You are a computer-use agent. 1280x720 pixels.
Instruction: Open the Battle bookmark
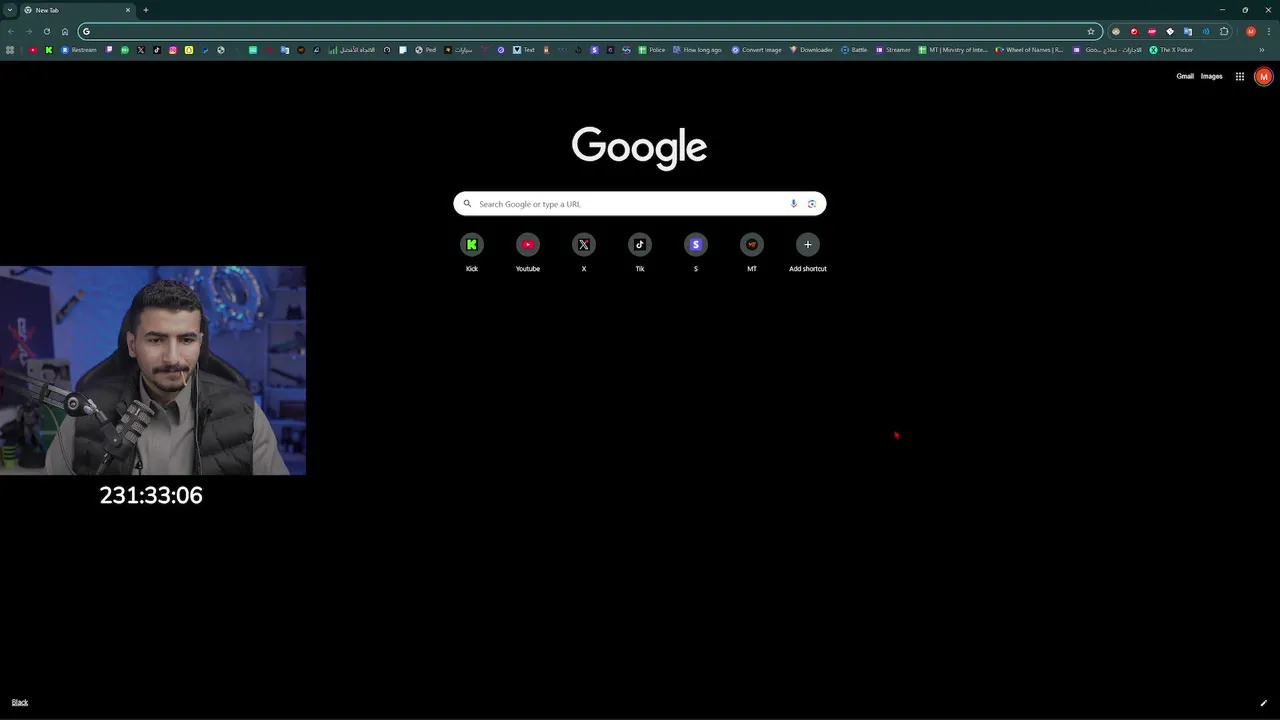point(854,50)
